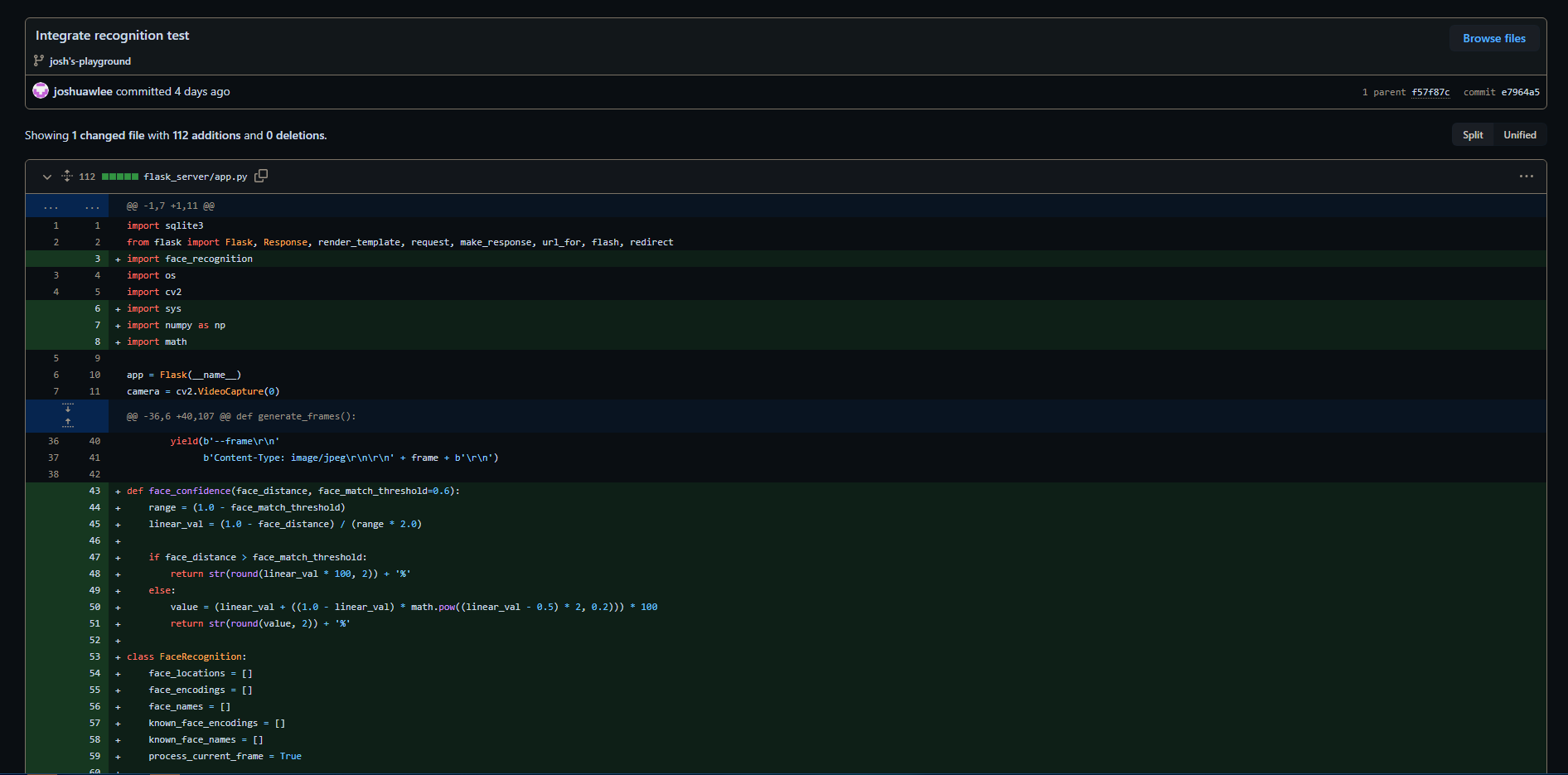The height and width of the screenshot is (775, 1568).
Task: Click joshuawlee's avatar image
Action: 41,91
